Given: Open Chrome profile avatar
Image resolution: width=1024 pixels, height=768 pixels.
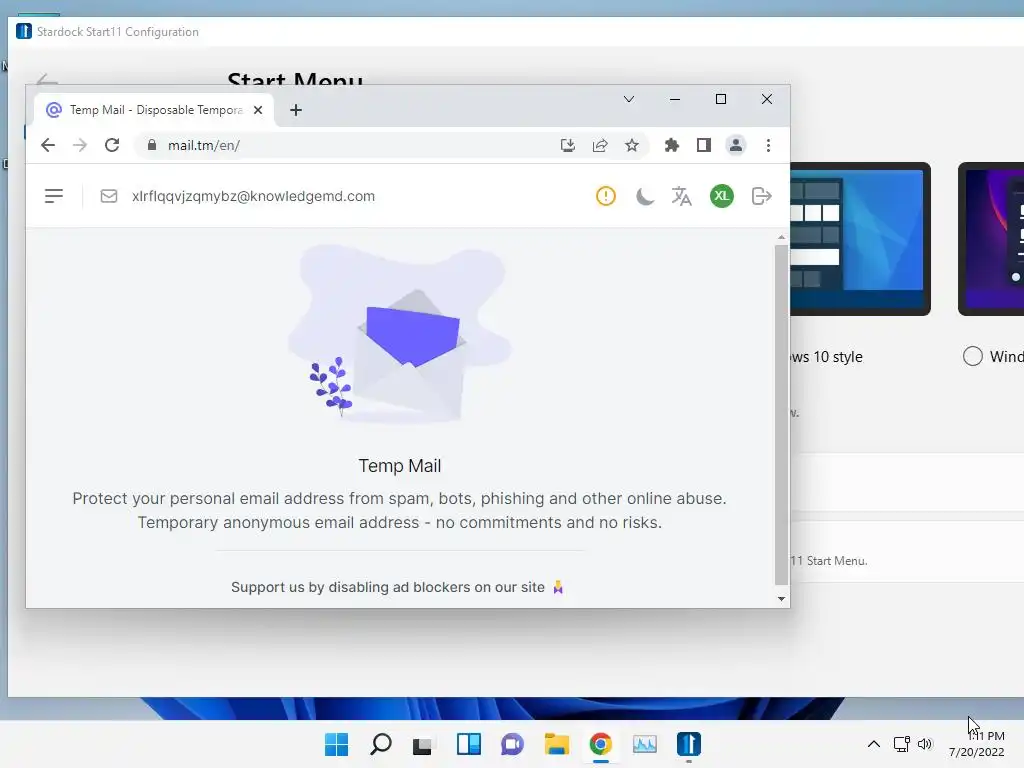Looking at the screenshot, I should pyautogui.click(x=735, y=145).
